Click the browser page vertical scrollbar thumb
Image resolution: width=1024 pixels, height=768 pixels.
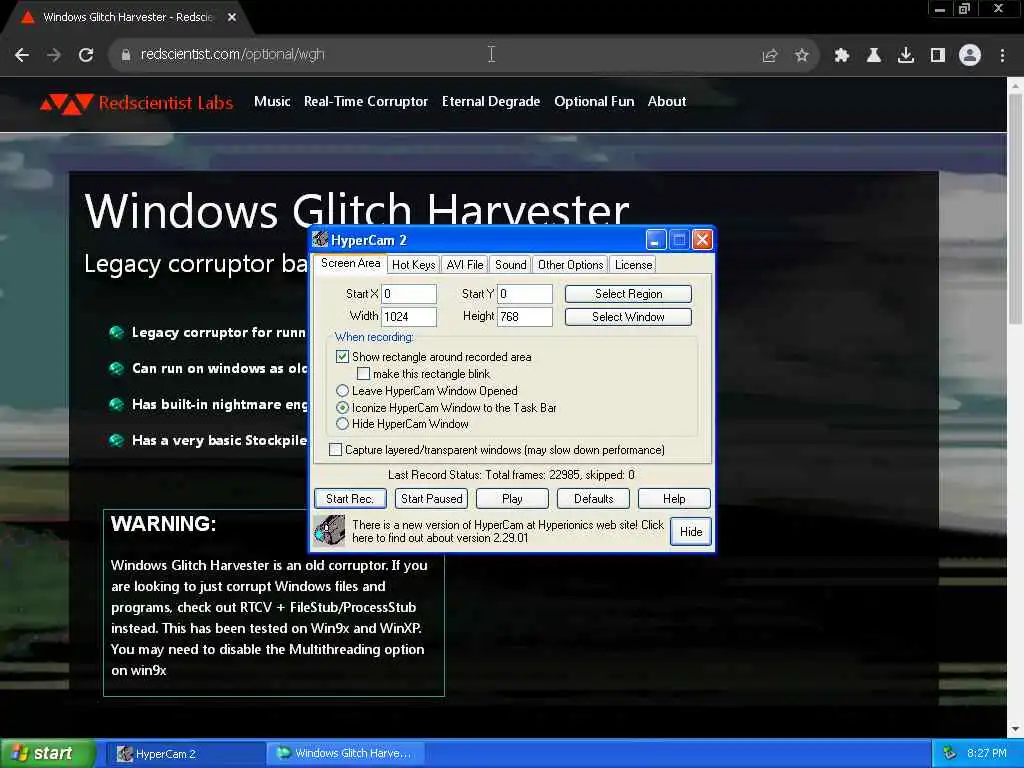click(1015, 208)
